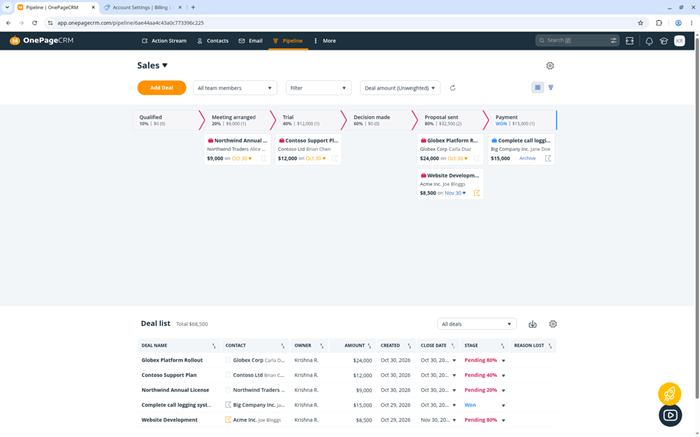Expand close date dropdown for Northwind Annual License
This screenshot has height=437, width=700.
[x=454, y=391]
